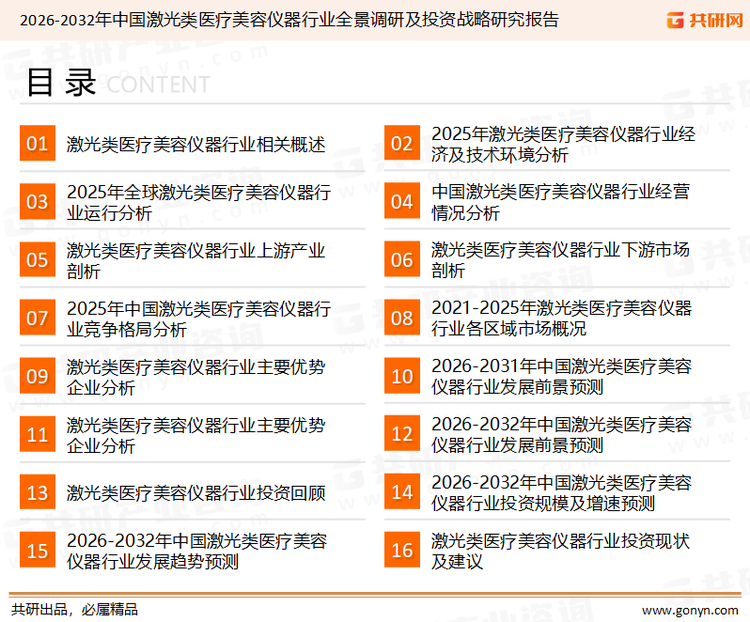Open the 行业发展趋势预测 chapter entry
The image size is (750, 622).
(196, 551)
